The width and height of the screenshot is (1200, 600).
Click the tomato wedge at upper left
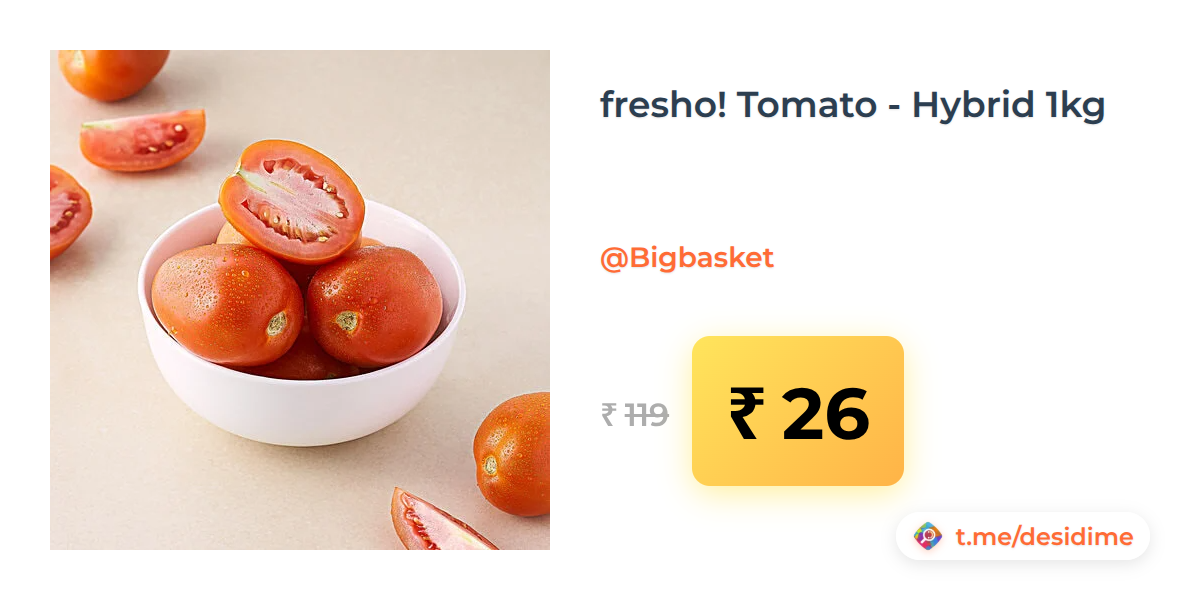[143, 140]
